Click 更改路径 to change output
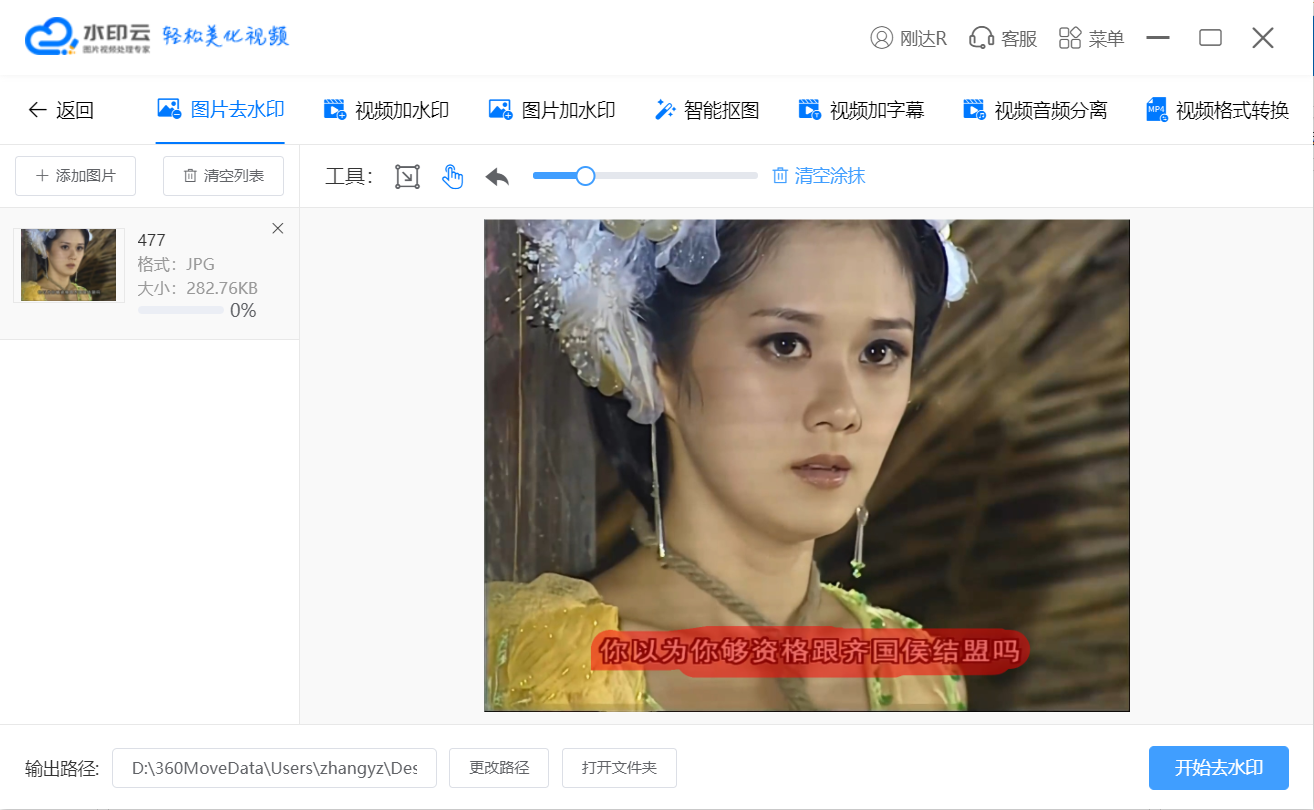This screenshot has width=1314, height=810. [499, 768]
